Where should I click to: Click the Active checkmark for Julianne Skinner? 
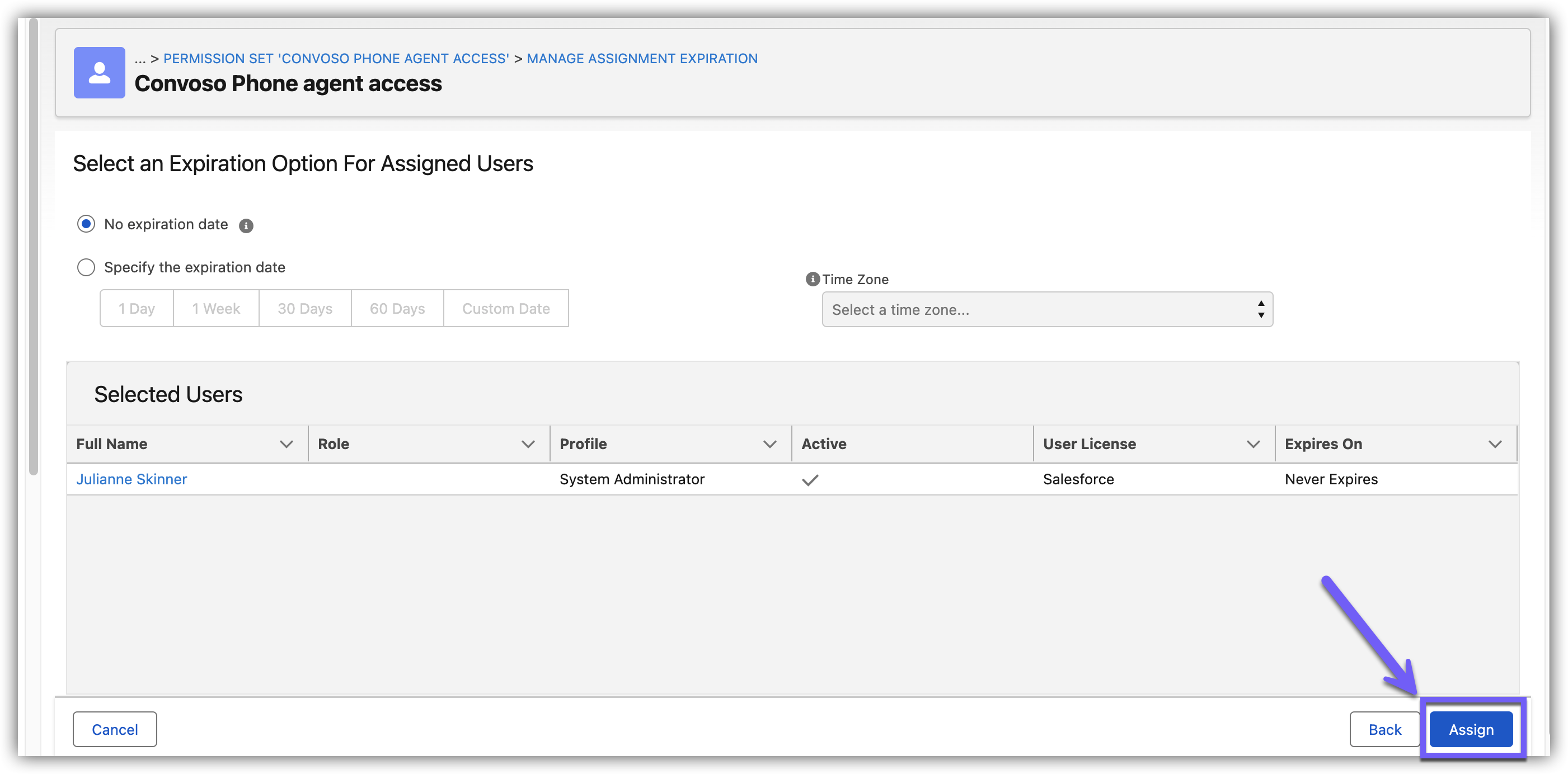pyautogui.click(x=810, y=480)
